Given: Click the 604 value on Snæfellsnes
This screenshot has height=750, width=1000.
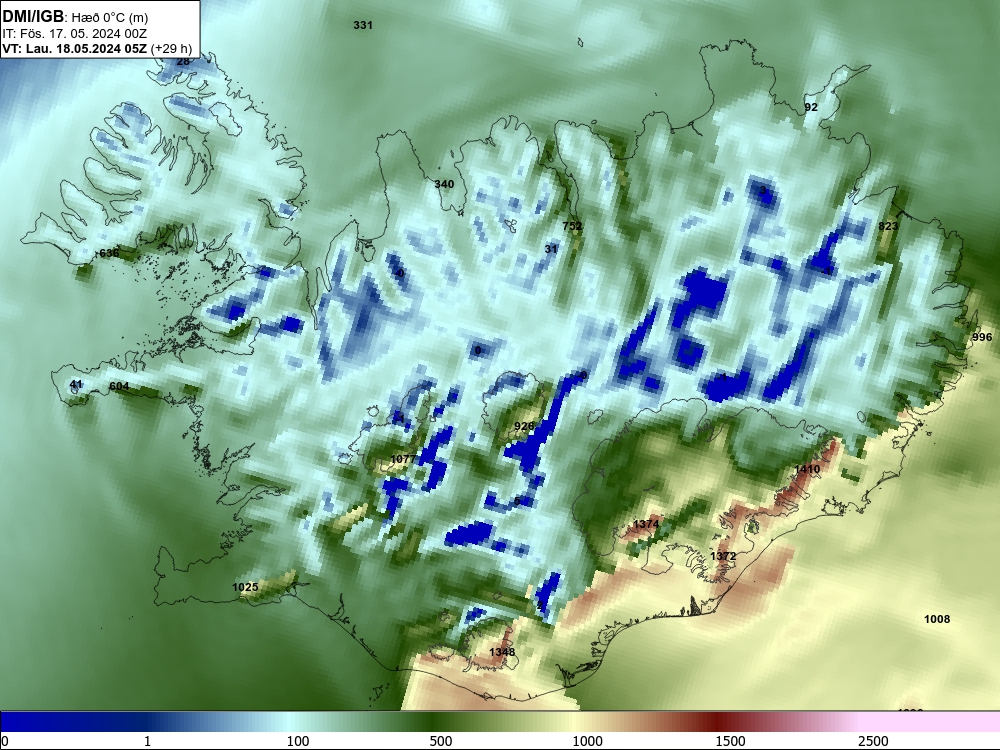Looking at the screenshot, I should (x=119, y=386).
